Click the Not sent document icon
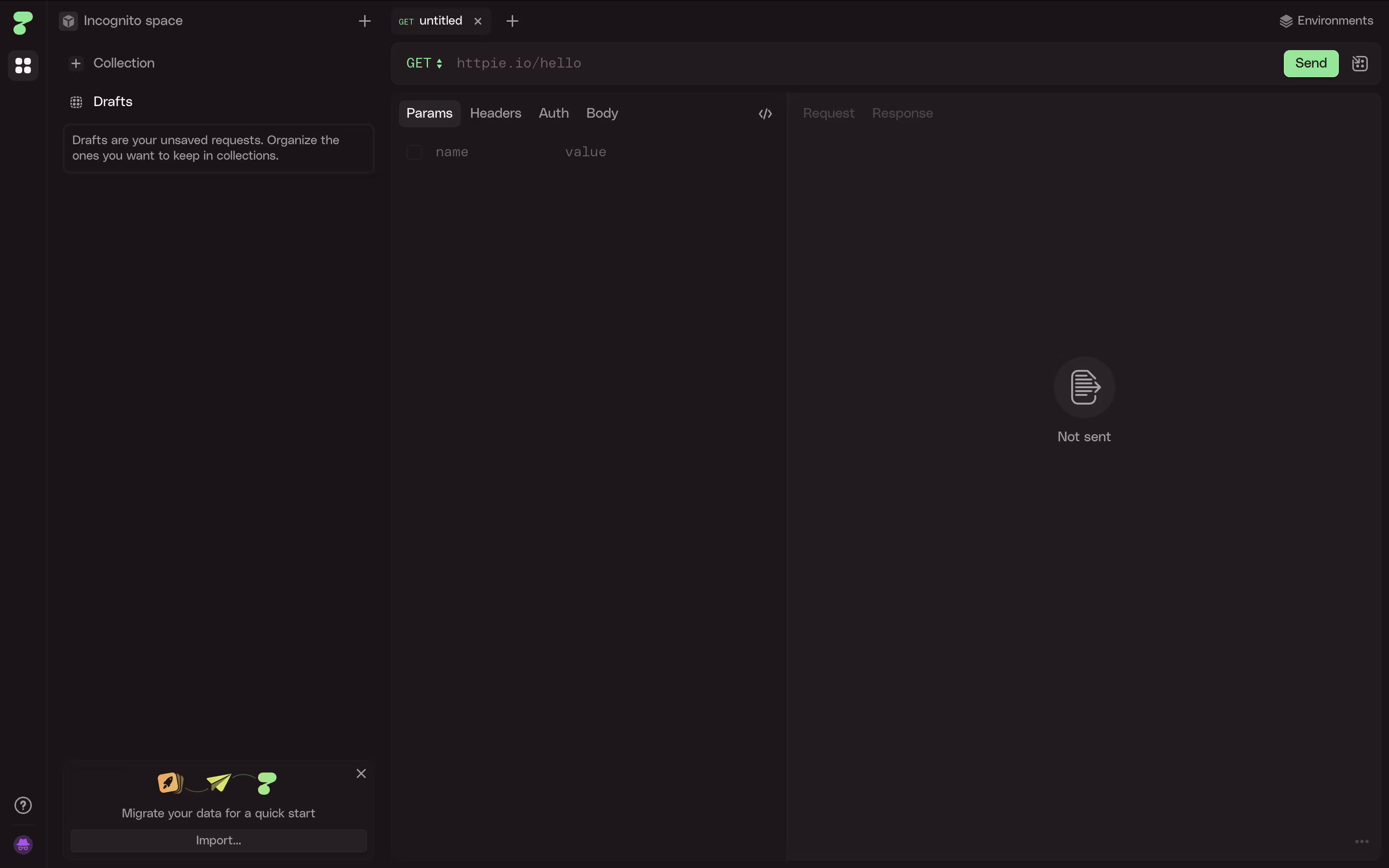This screenshot has height=868, width=1389. pyautogui.click(x=1084, y=388)
